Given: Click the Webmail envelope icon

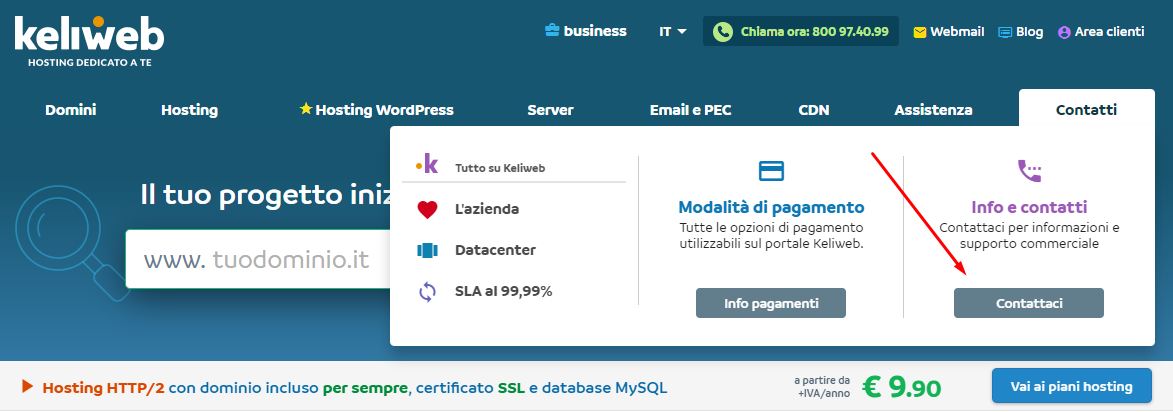Looking at the screenshot, I should [920, 32].
